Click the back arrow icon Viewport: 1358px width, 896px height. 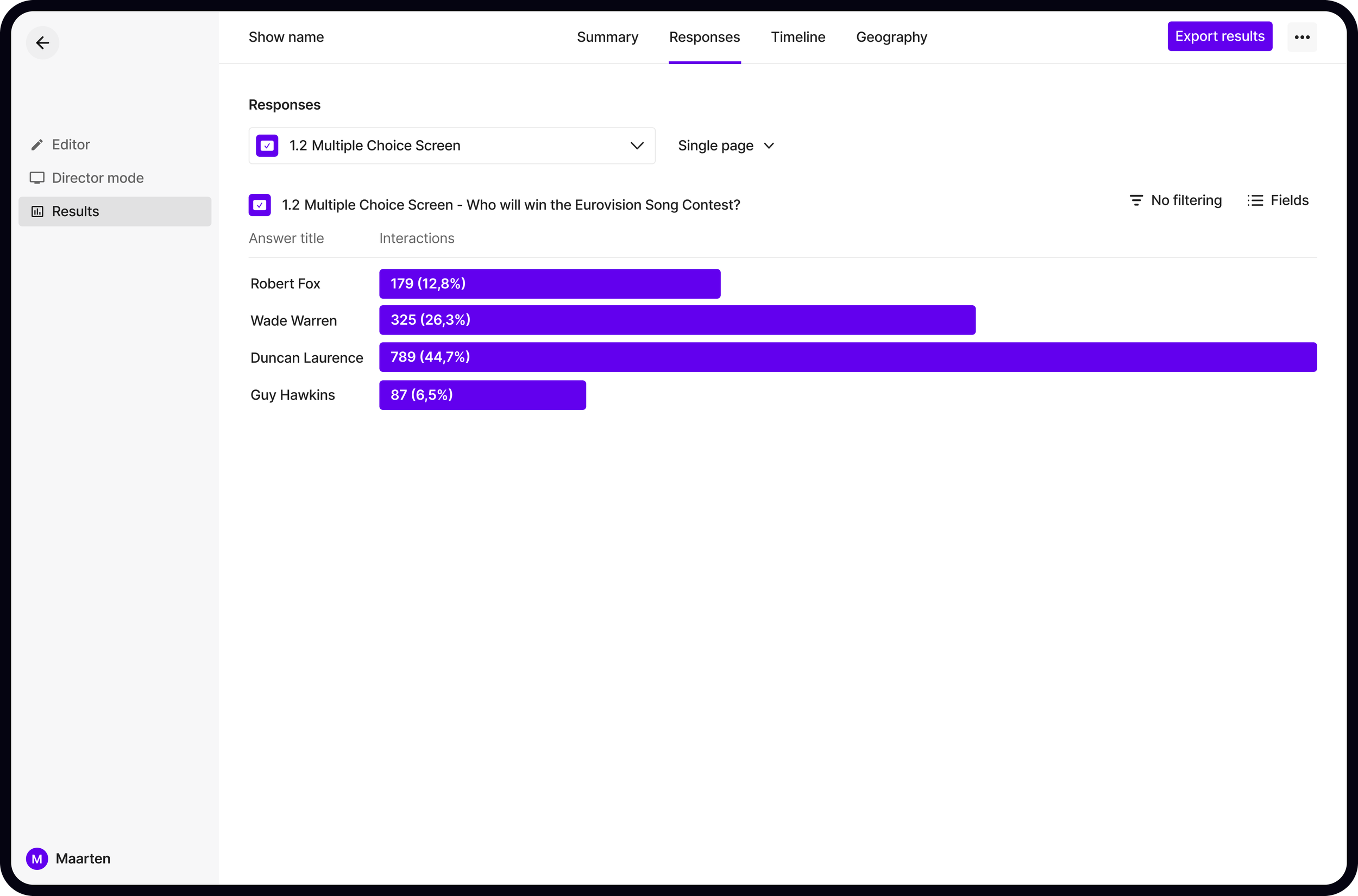[42, 43]
